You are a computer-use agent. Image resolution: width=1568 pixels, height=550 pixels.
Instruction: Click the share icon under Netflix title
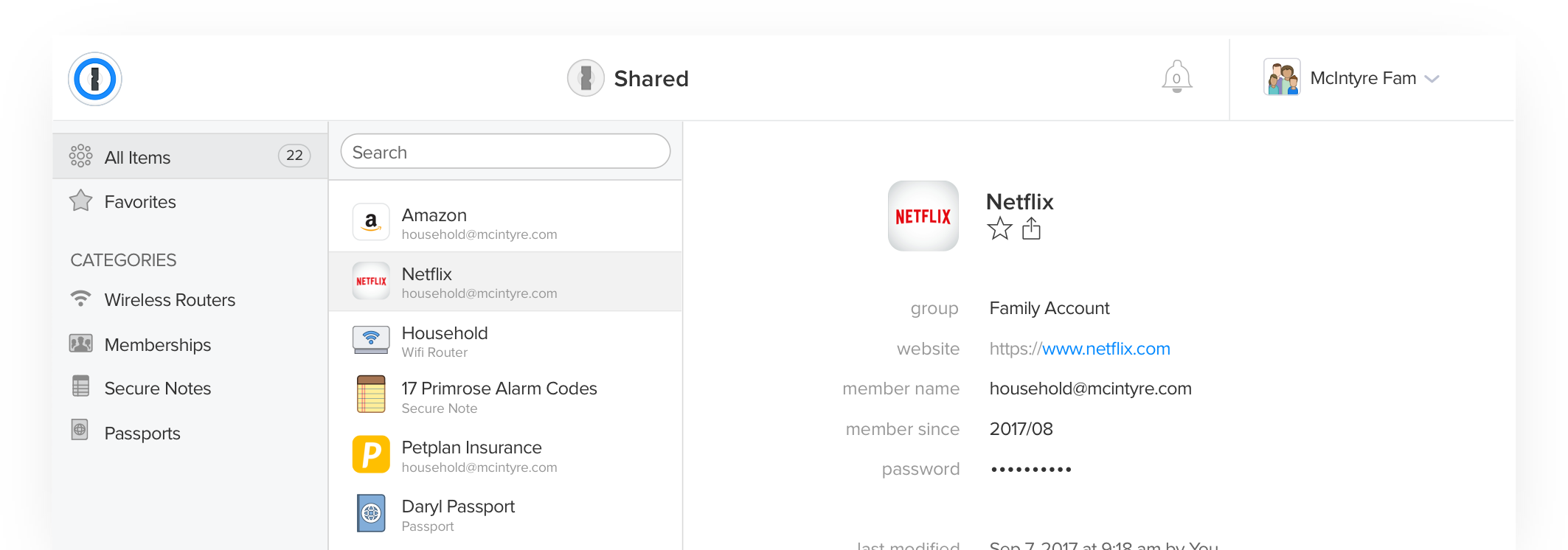[1031, 229]
